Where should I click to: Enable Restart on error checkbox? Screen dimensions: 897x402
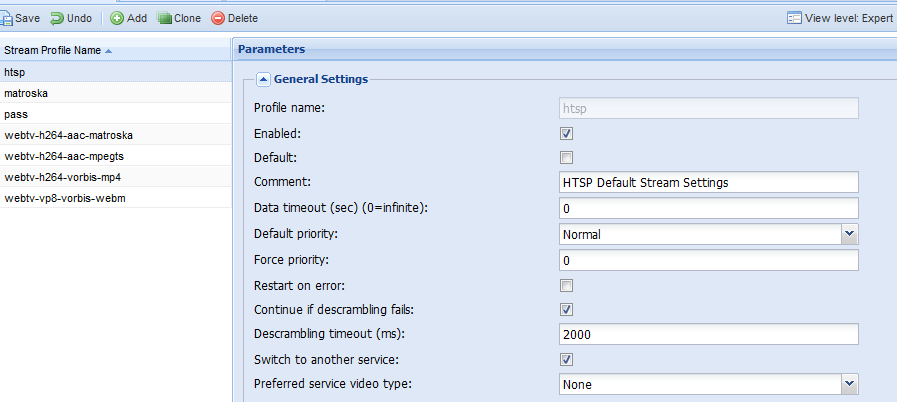pos(566,285)
